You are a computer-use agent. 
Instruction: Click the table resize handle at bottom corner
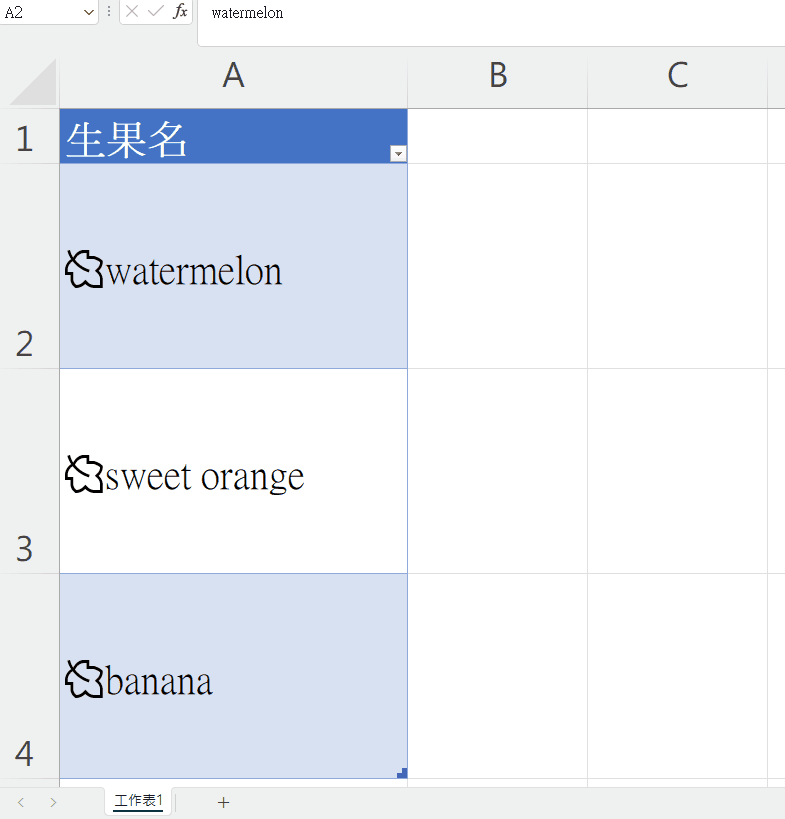[x=402, y=773]
